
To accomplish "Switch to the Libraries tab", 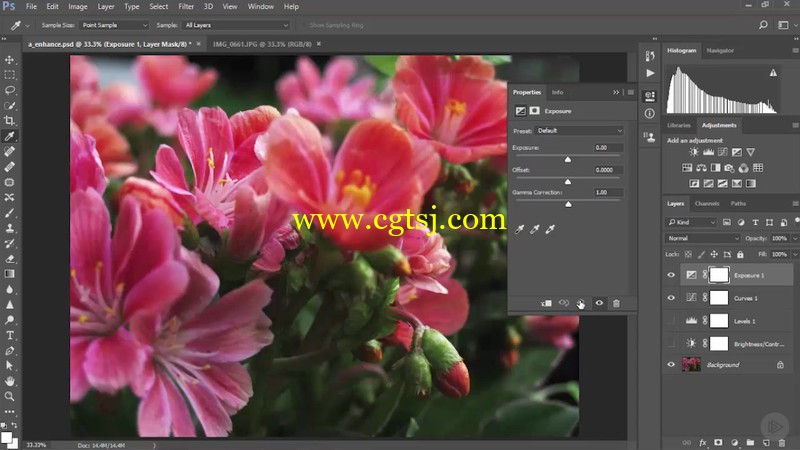I will coord(679,125).
